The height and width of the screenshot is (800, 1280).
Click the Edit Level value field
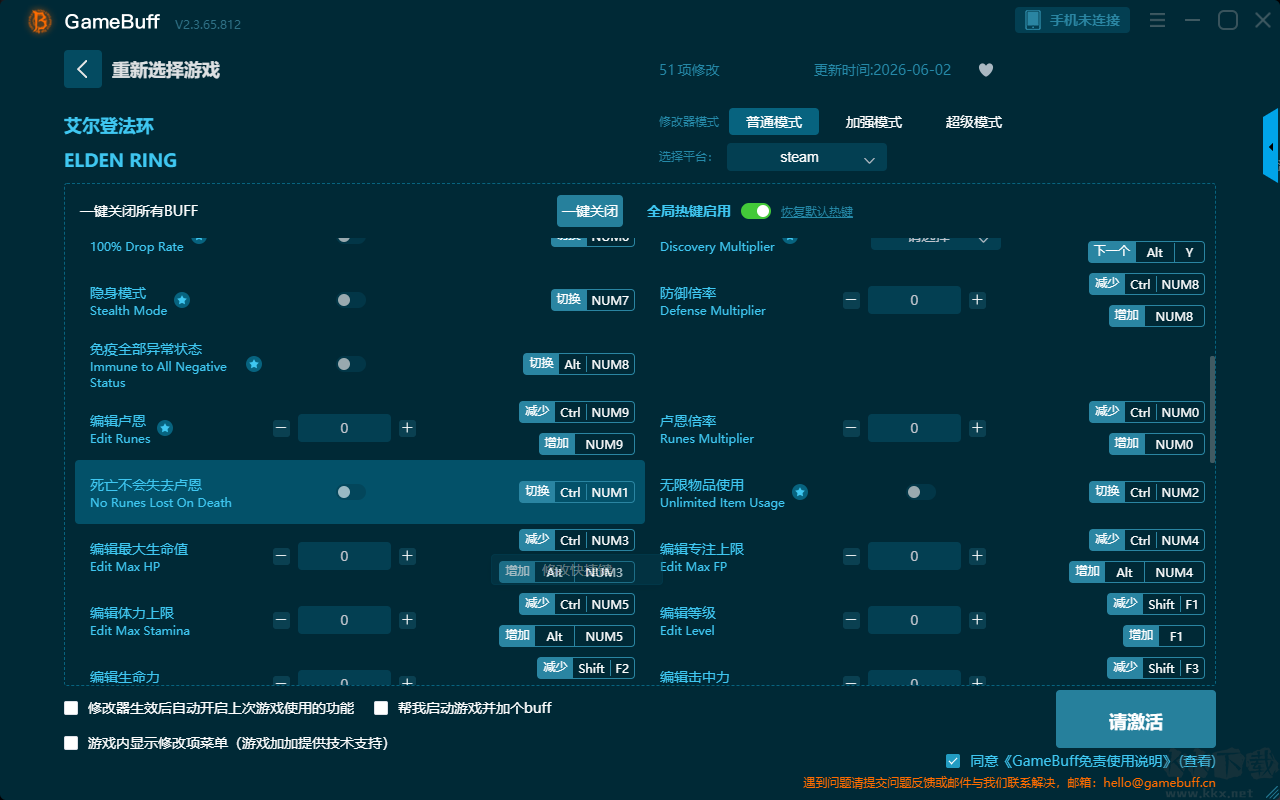point(914,620)
